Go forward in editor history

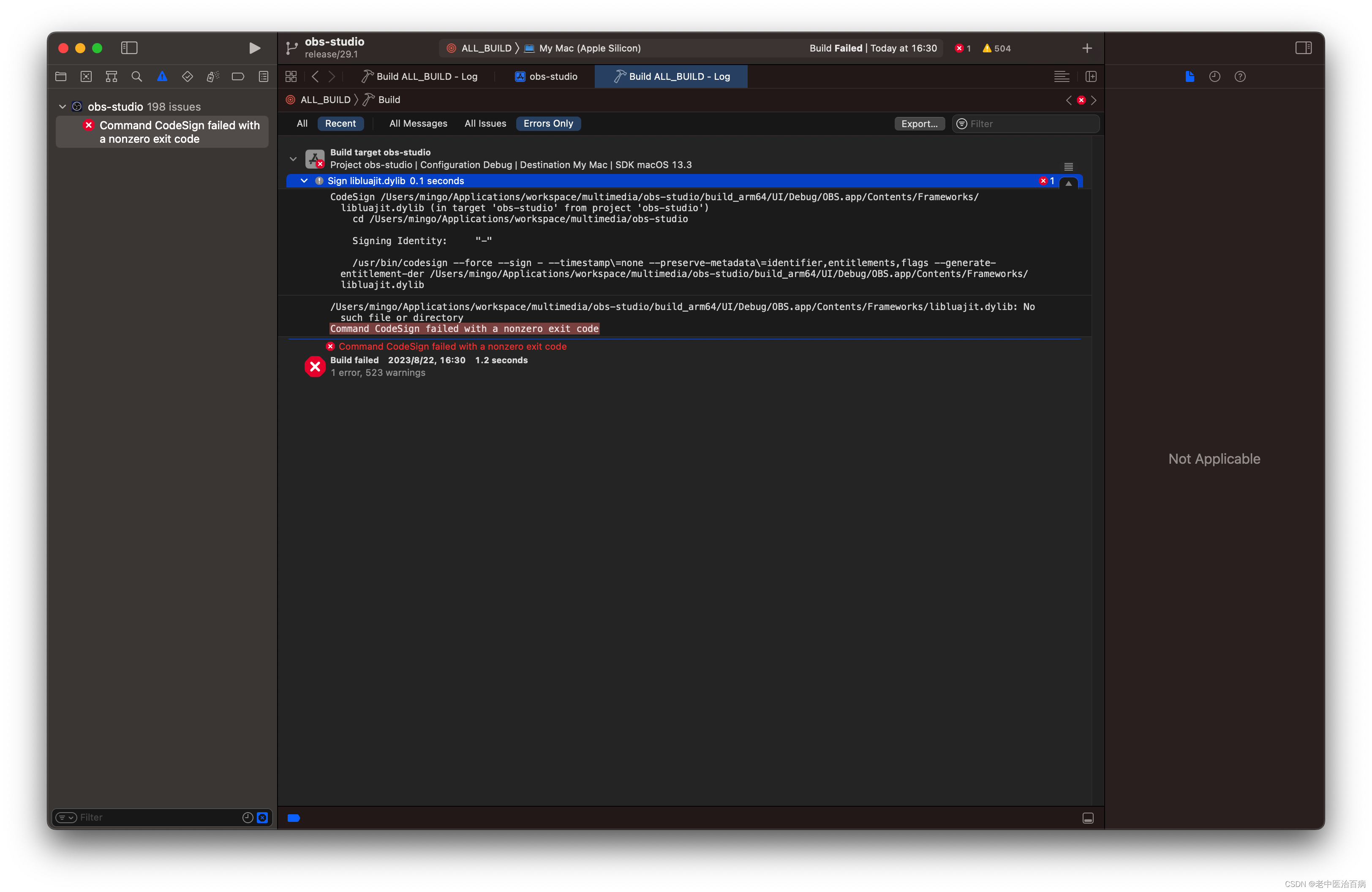point(332,76)
